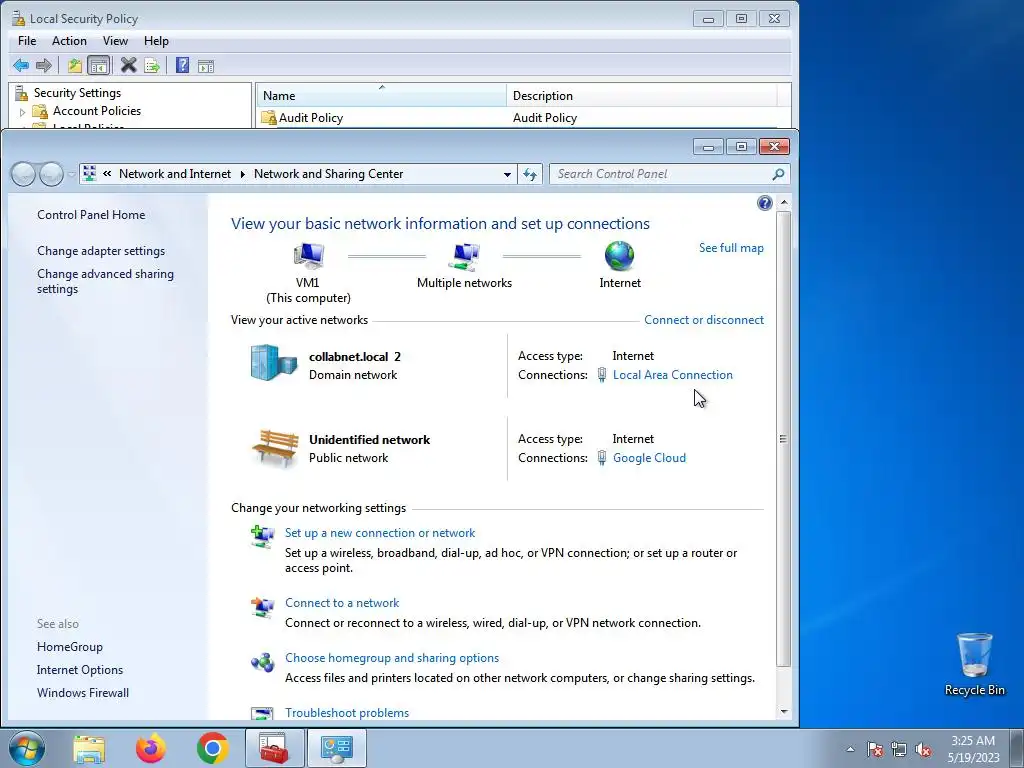1024x768 pixels.
Task: Click the Internet globe icon
Action: [619, 256]
